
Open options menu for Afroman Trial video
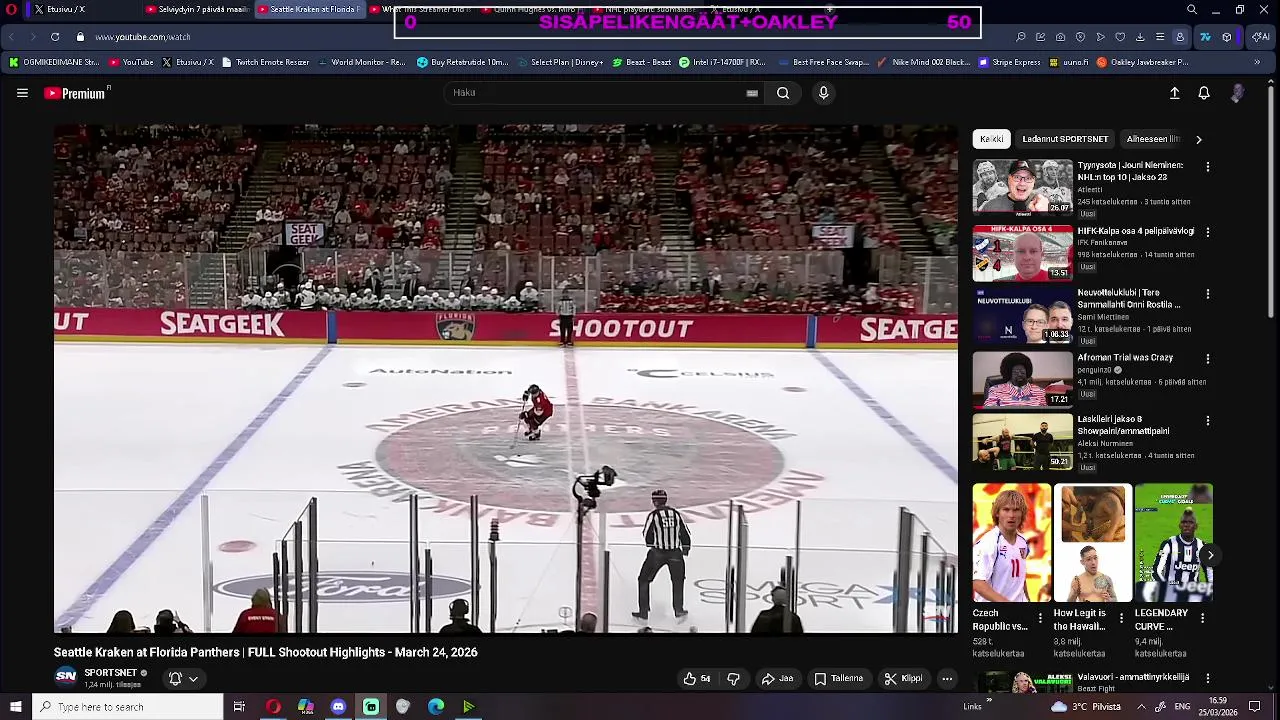(1208, 358)
